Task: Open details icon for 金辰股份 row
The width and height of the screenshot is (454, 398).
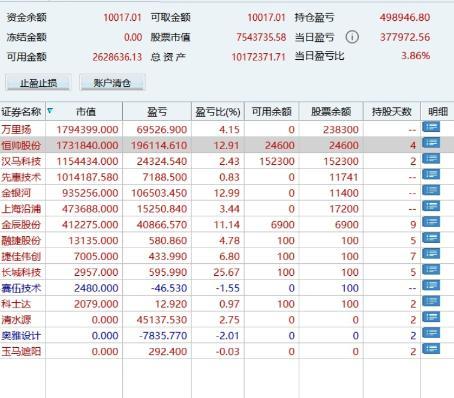Action: 431,222
